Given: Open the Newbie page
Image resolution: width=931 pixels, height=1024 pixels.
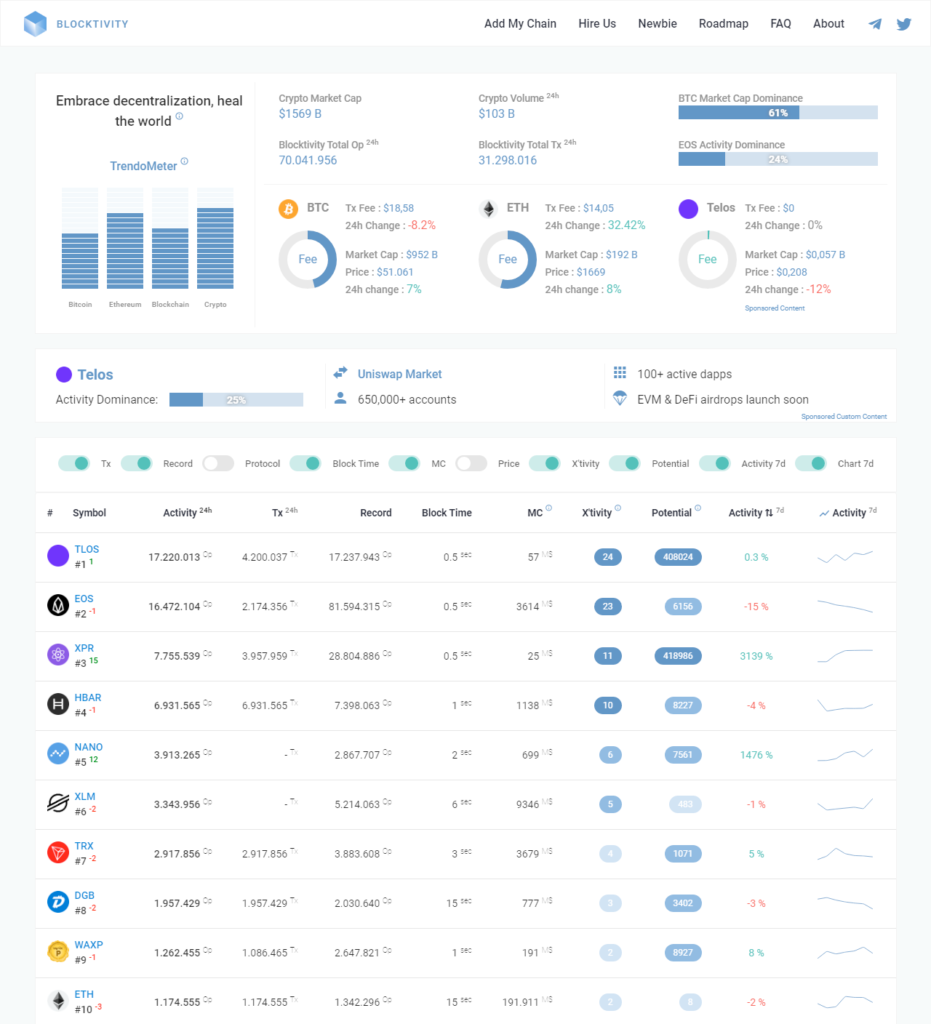Looking at the screenshot, I should [x=657, y=24].
